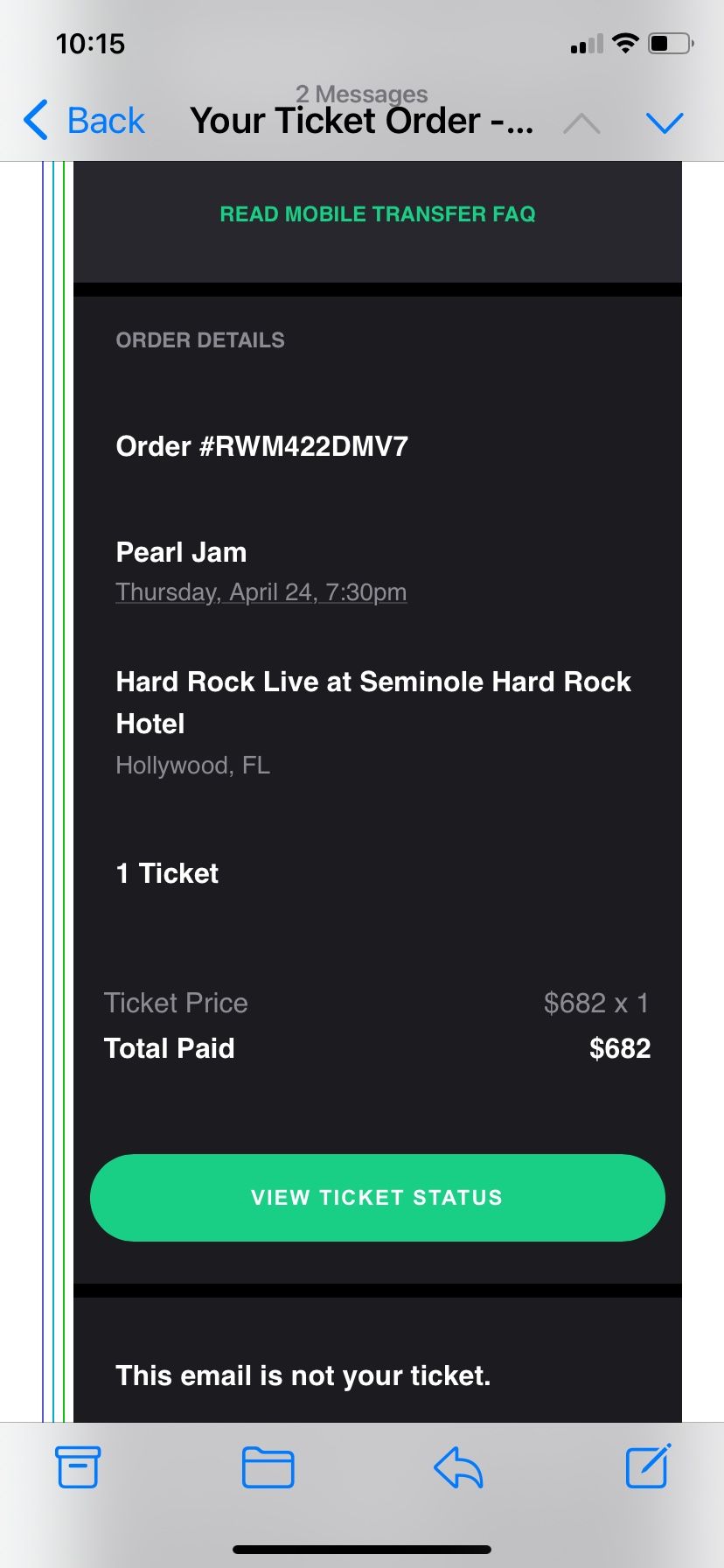Open the Read Mobile Transfer FAQ link

coord(378,214)
